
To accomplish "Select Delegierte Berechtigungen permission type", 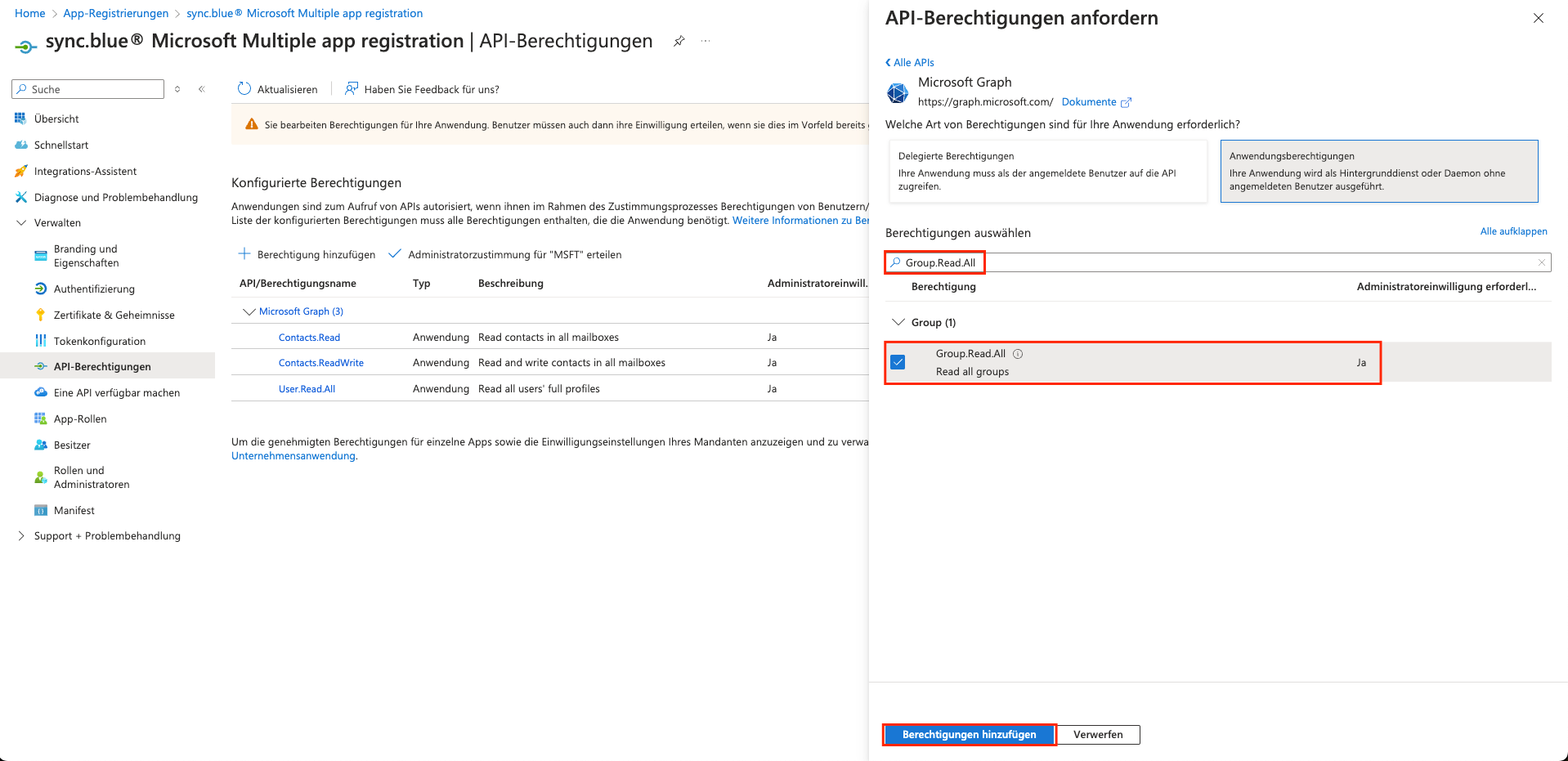I will [x=1046, y=171].
